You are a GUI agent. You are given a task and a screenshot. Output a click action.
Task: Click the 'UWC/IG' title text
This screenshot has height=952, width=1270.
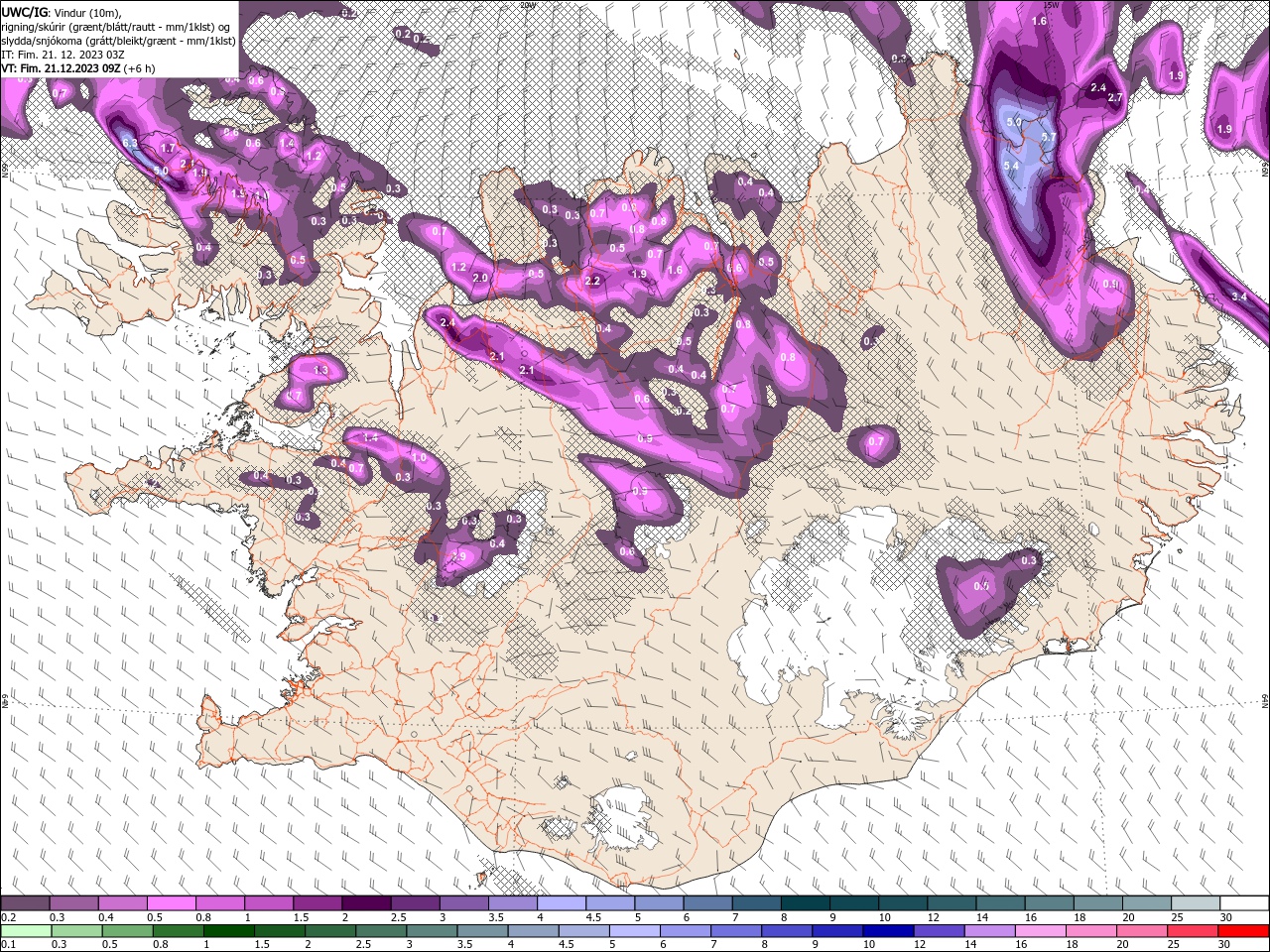pos(25,11)
